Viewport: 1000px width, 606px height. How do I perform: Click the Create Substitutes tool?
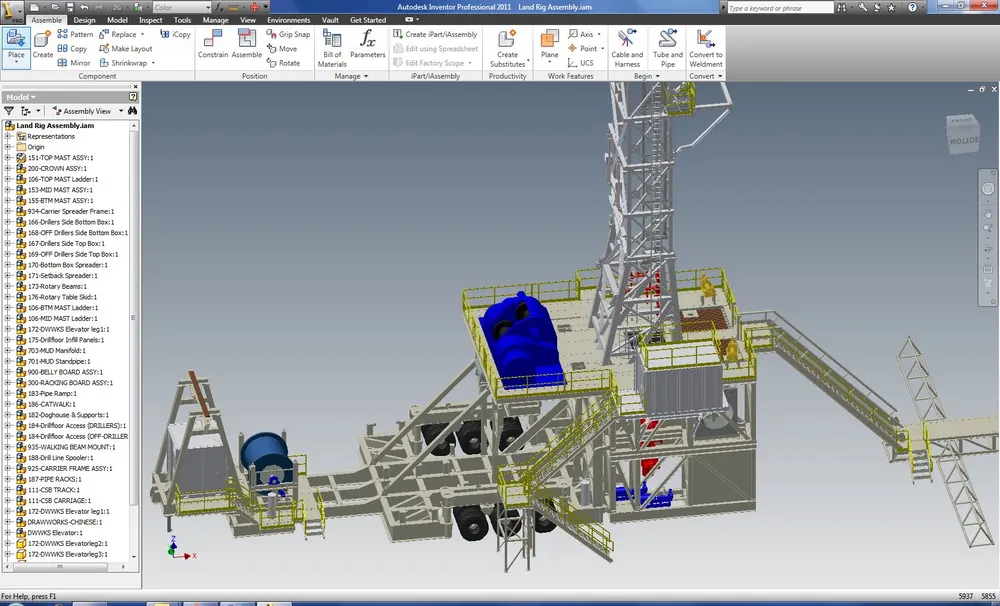pos(508,48)
